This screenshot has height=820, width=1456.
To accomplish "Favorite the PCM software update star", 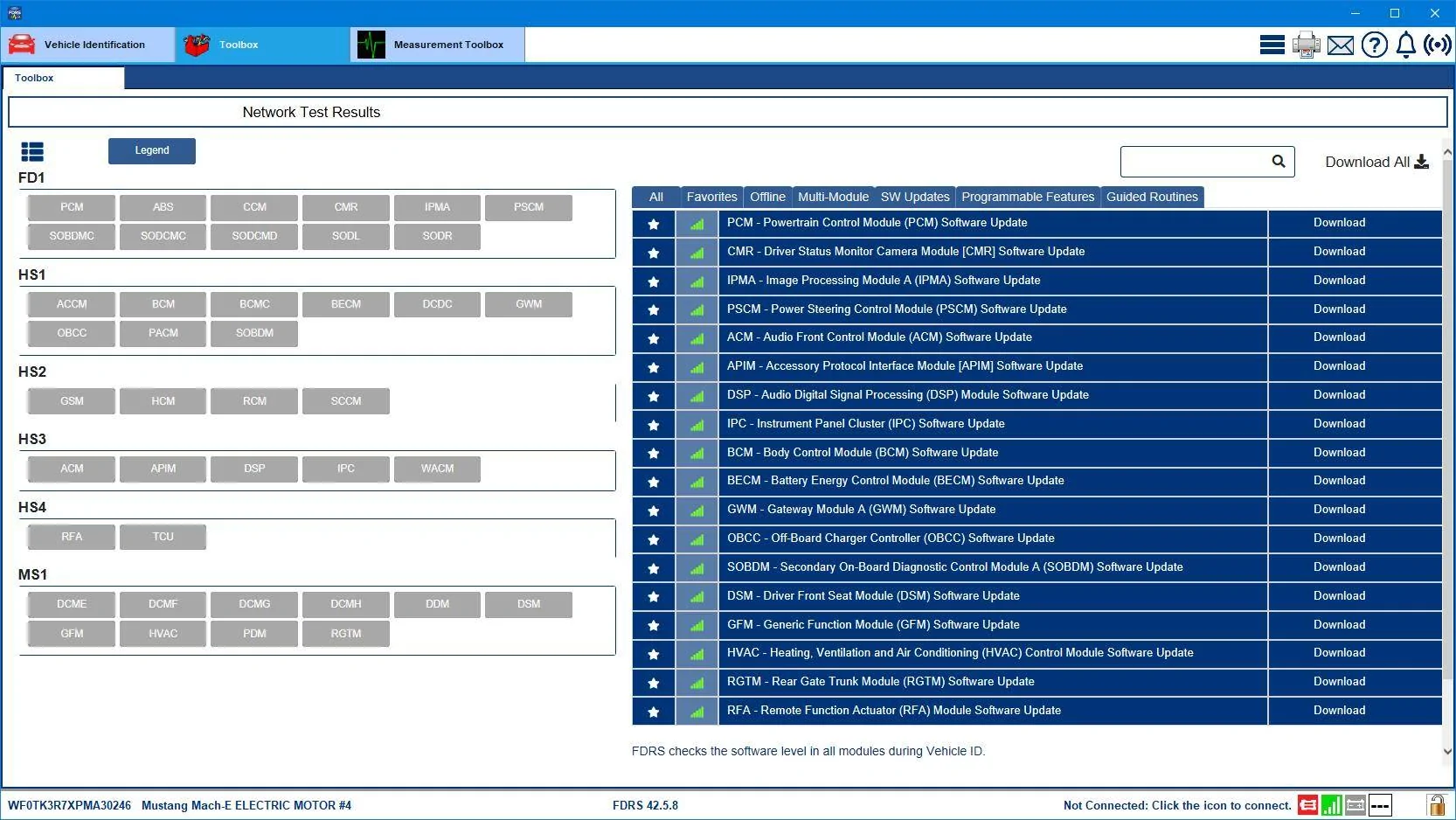I will [x=654, y=224].
